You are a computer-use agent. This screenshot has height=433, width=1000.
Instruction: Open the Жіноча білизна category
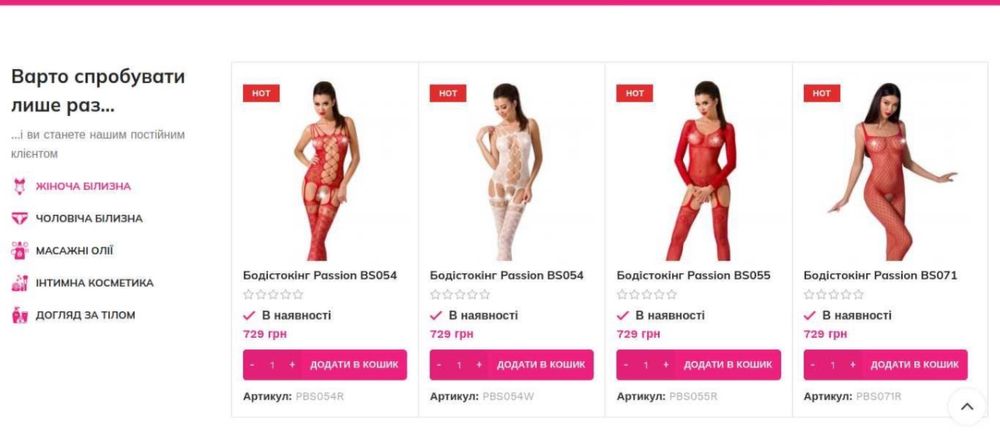tap(83, 186)
